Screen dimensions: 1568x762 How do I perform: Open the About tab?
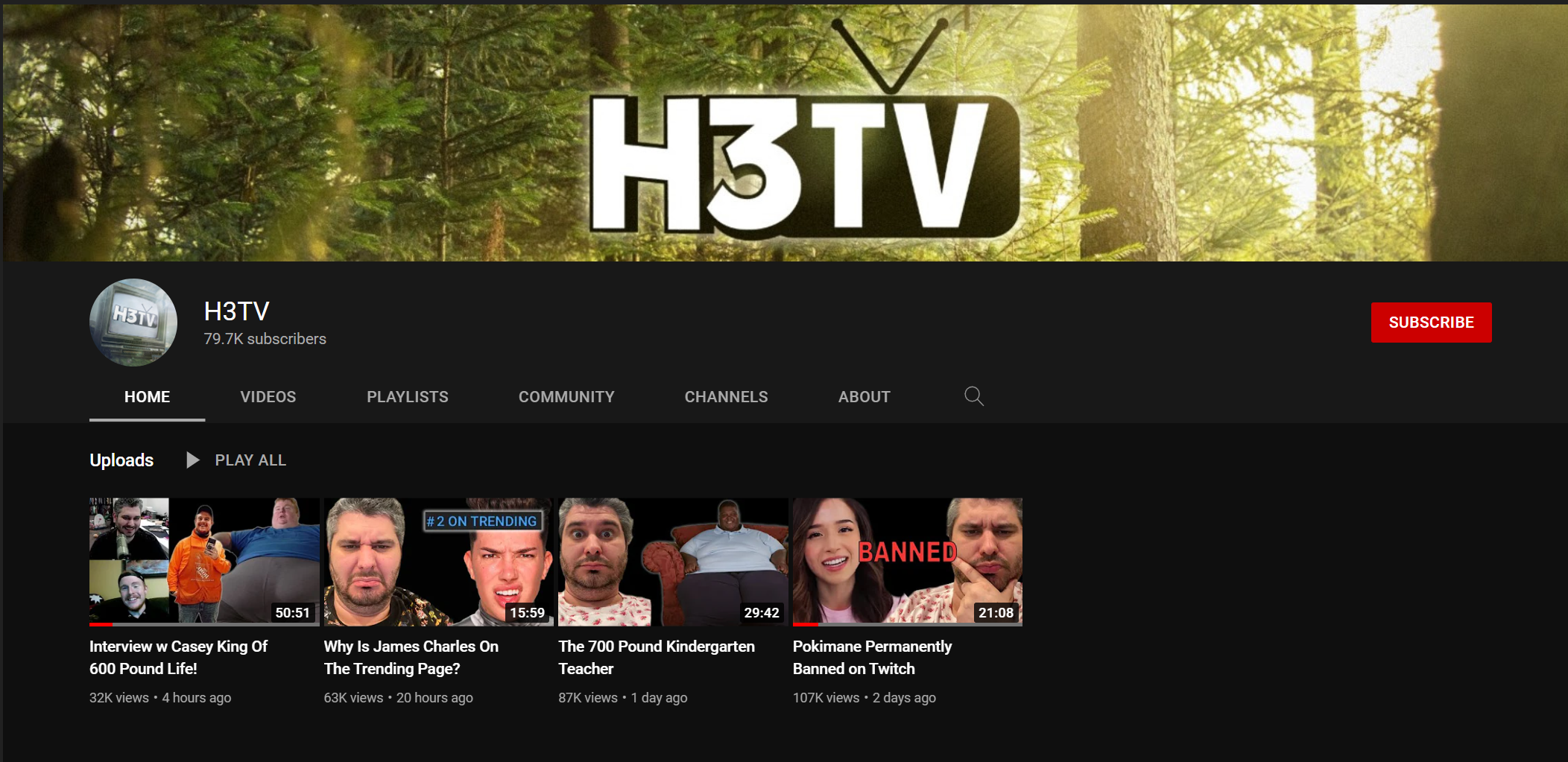pos(864,397)
